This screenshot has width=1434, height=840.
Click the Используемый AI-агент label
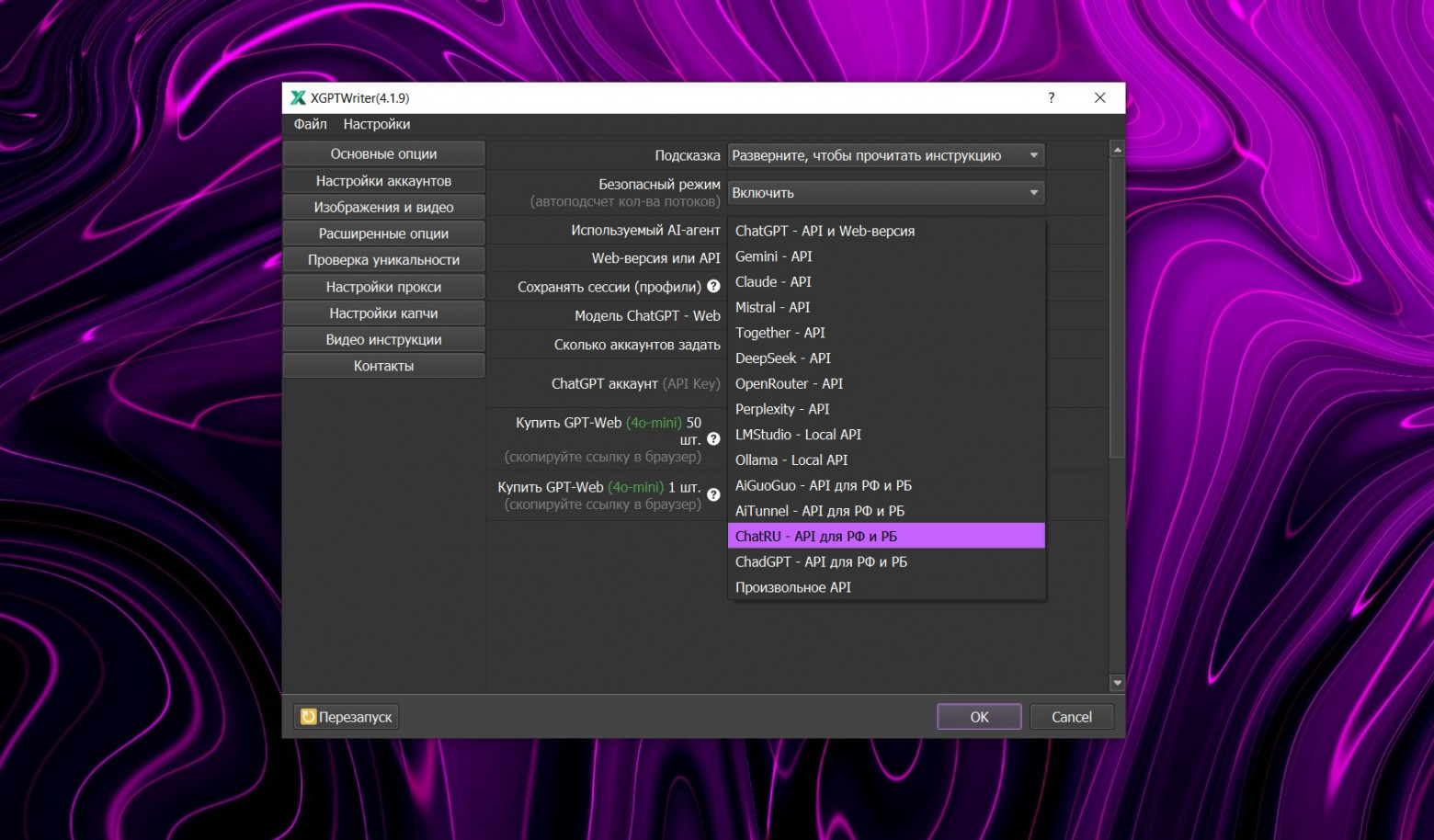pos(645,231)
